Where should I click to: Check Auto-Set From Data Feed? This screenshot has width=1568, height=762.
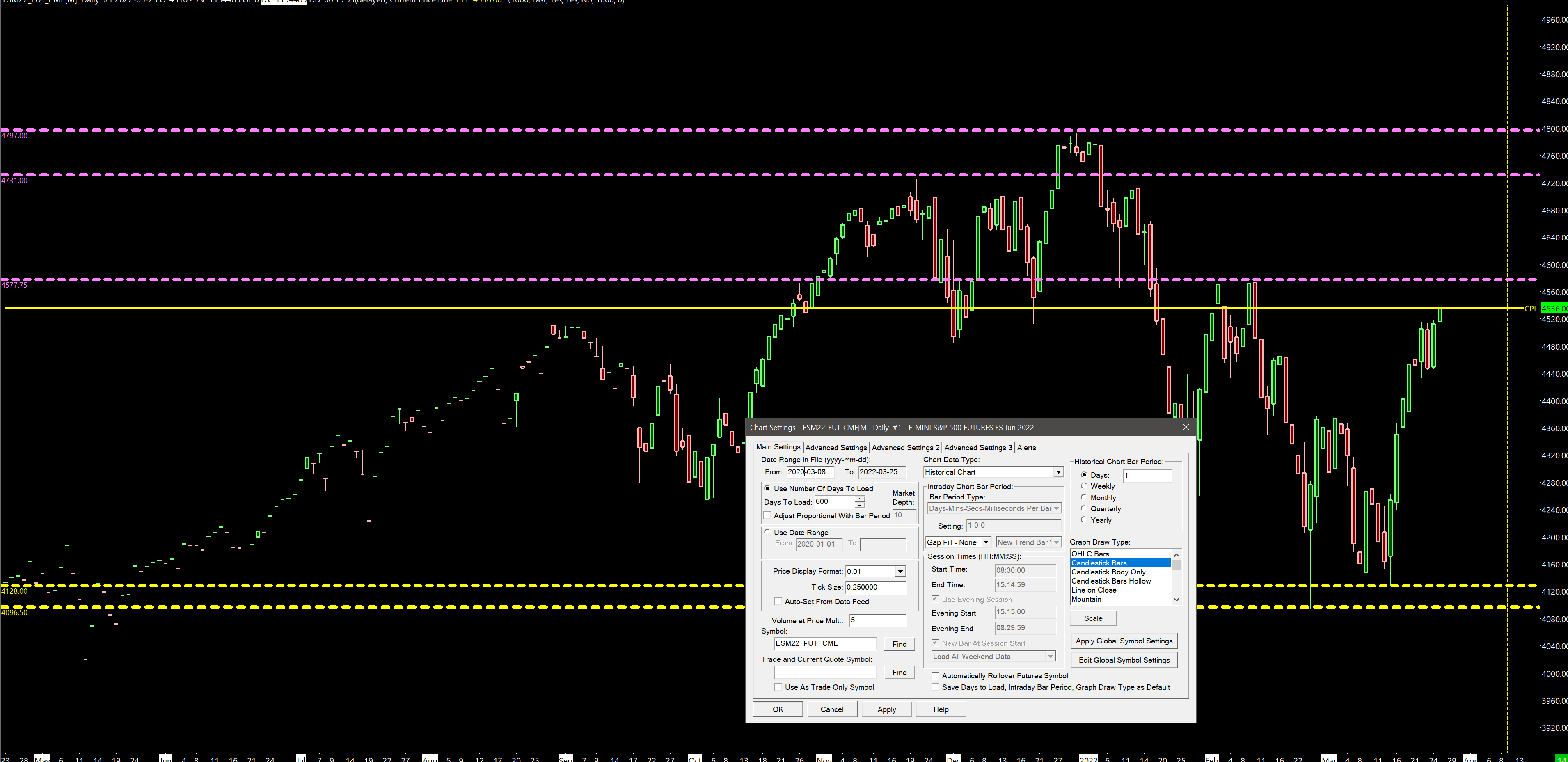[777, 601]
